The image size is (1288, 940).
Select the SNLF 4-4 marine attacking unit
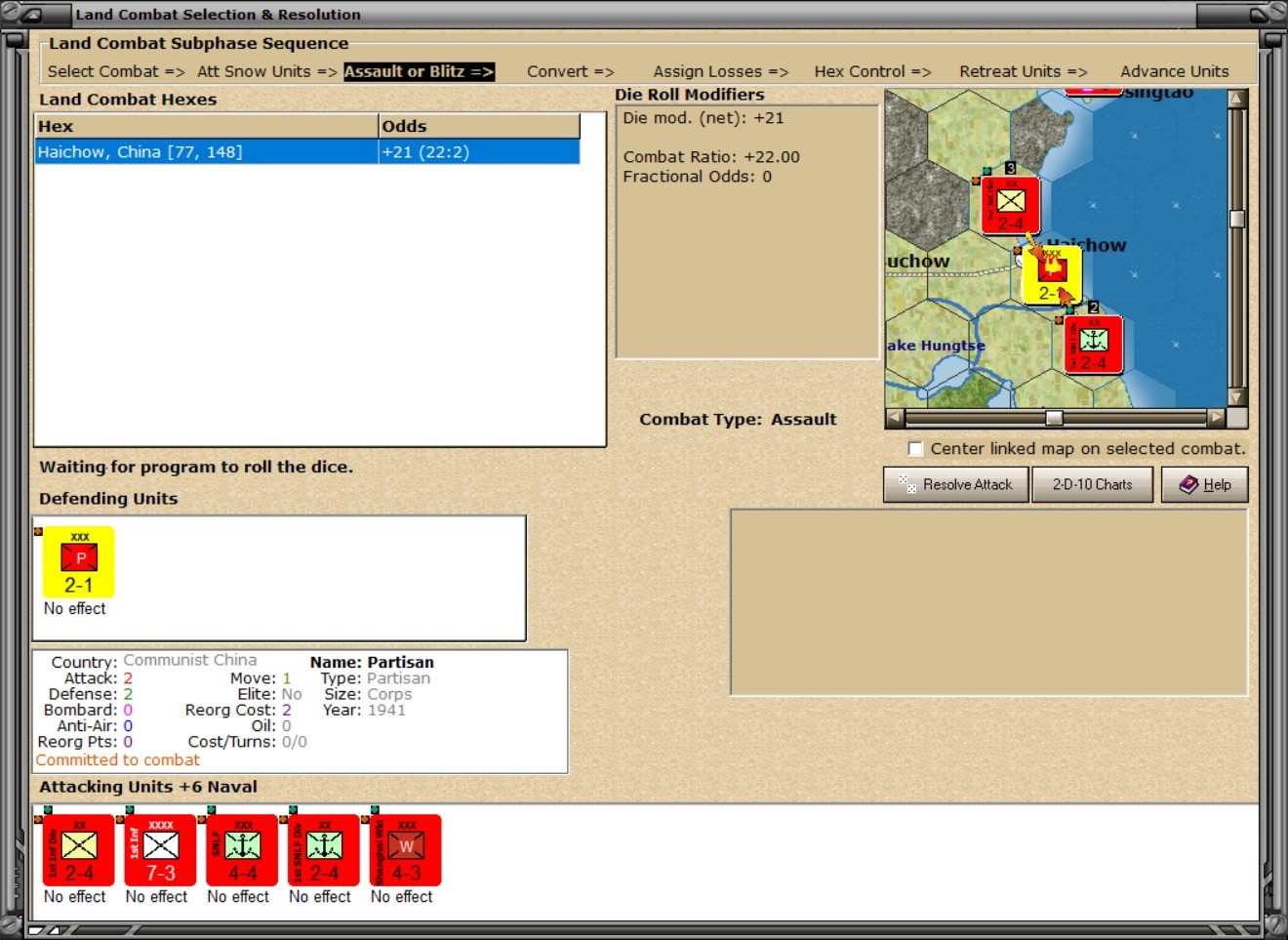coord(242,850)
